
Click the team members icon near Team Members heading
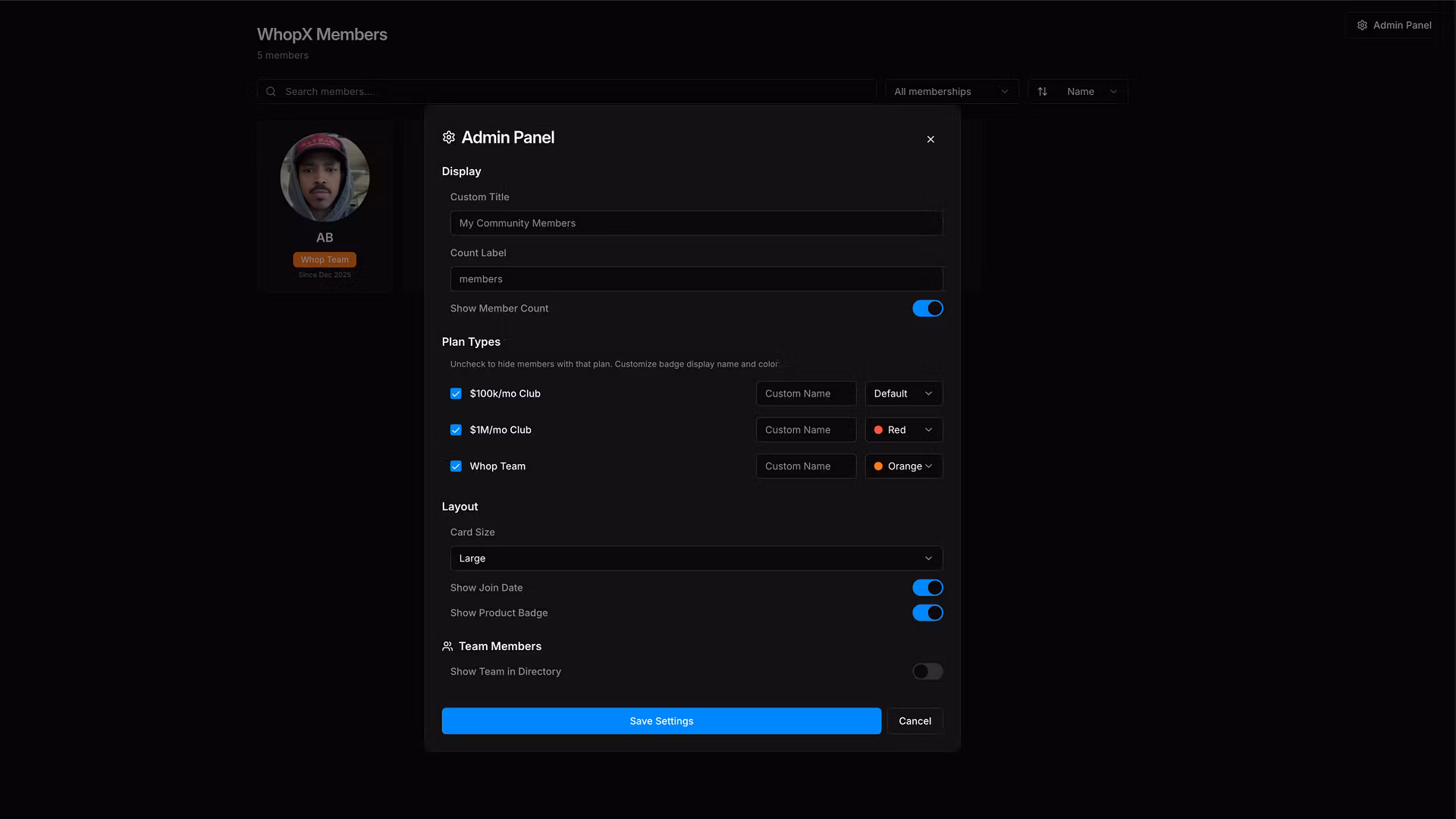[x=447, y=646]
